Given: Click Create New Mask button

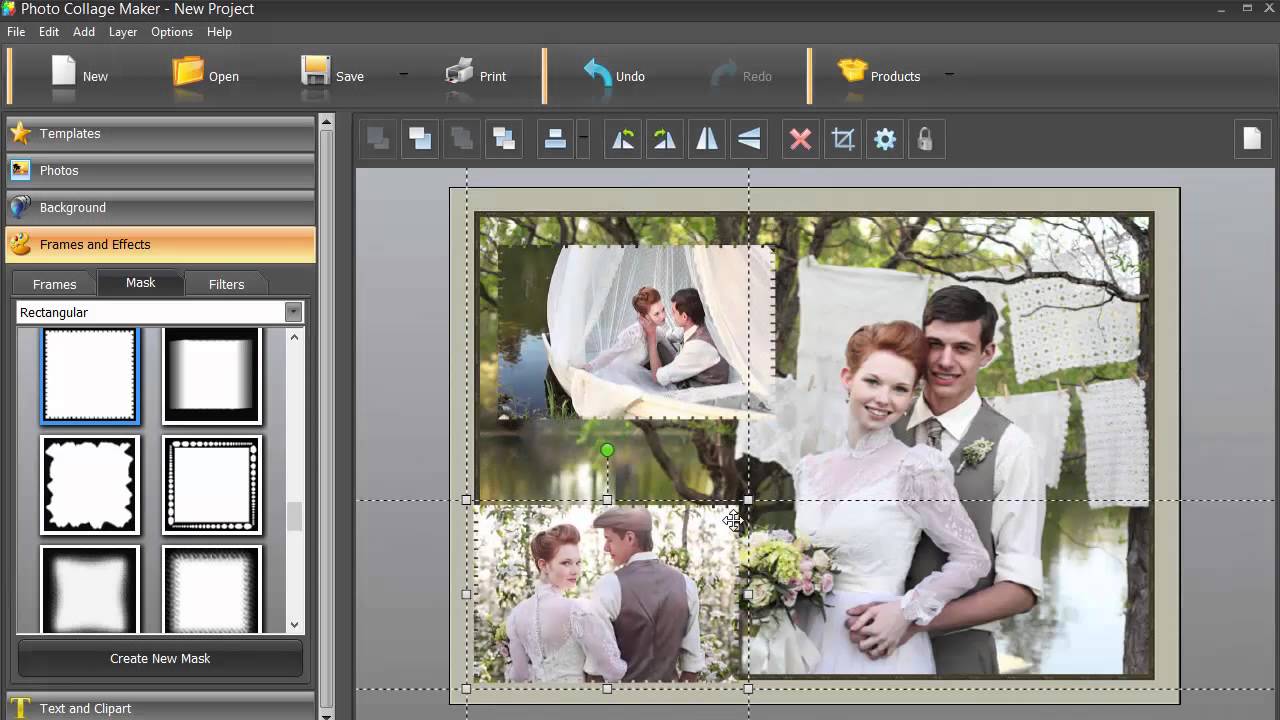Looking at the screenshot, I should (x=160, y=658).
